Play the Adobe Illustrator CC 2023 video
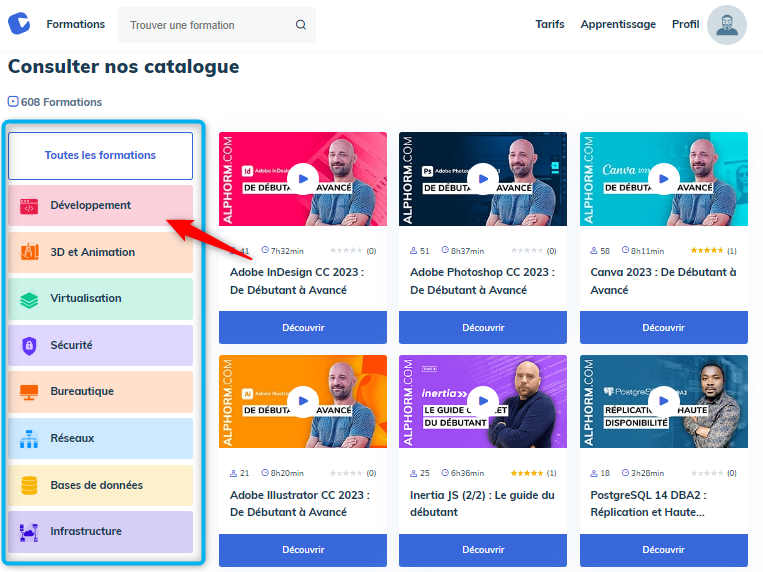Screen dimensions: 763x572 (x=303, y=401)
